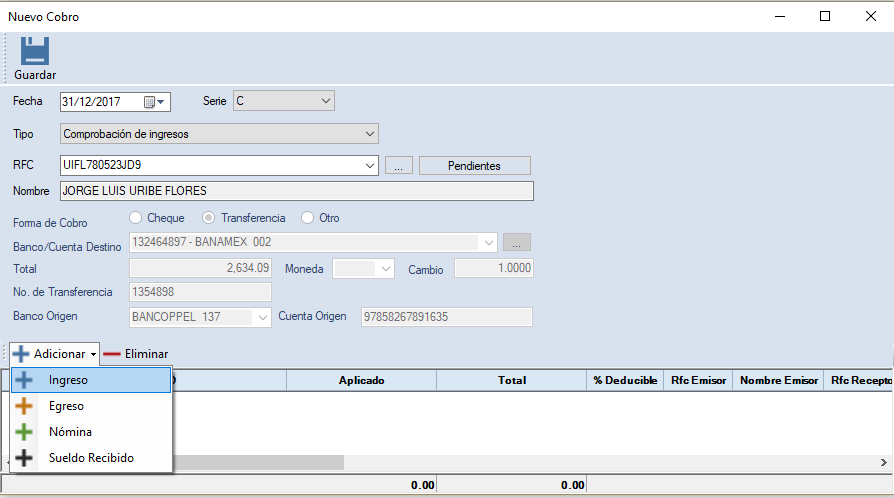
Task: Click the blue plus Ingreso icon
Action: pyautogui.click(x=25, y=380)
